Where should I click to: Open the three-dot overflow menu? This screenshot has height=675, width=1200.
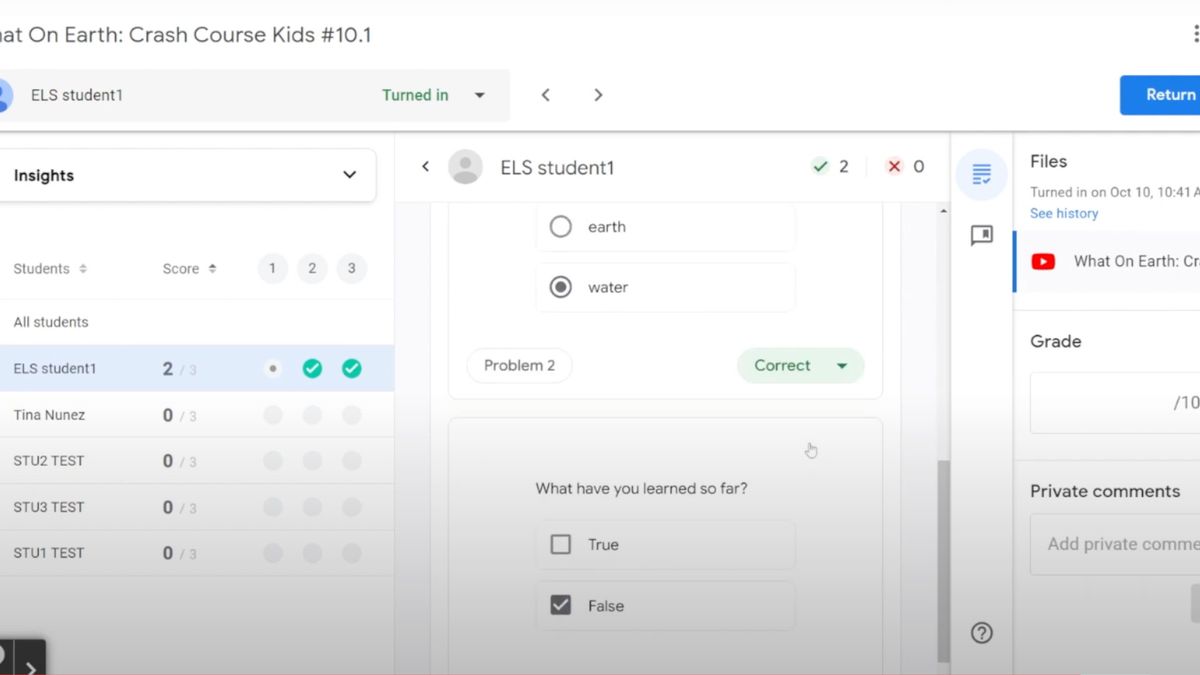pyautogui.click(x=1196, y=31)
